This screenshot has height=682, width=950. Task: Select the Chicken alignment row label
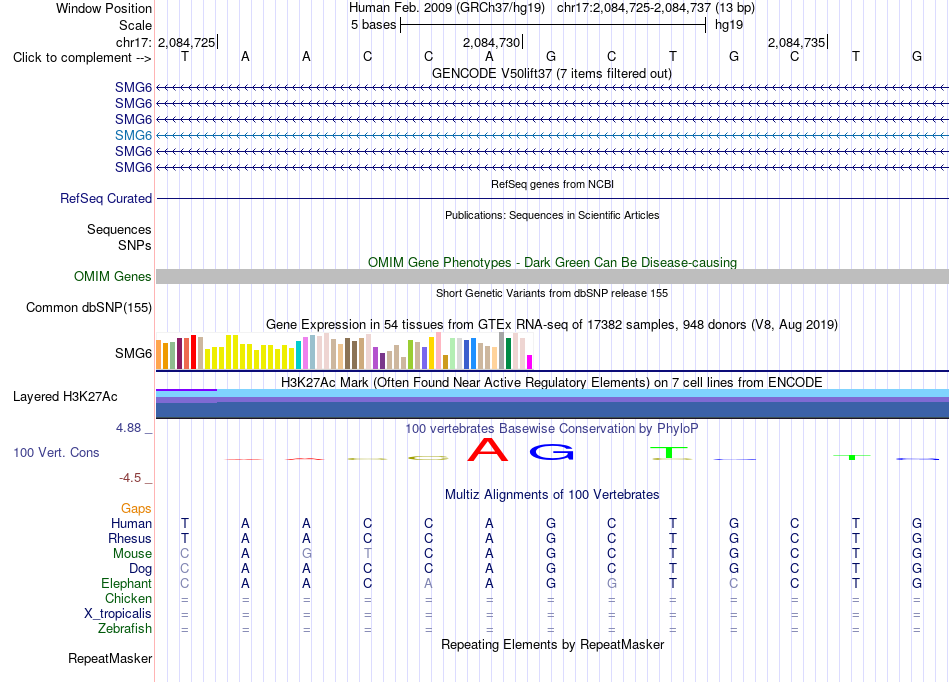(x=128, y=598)
